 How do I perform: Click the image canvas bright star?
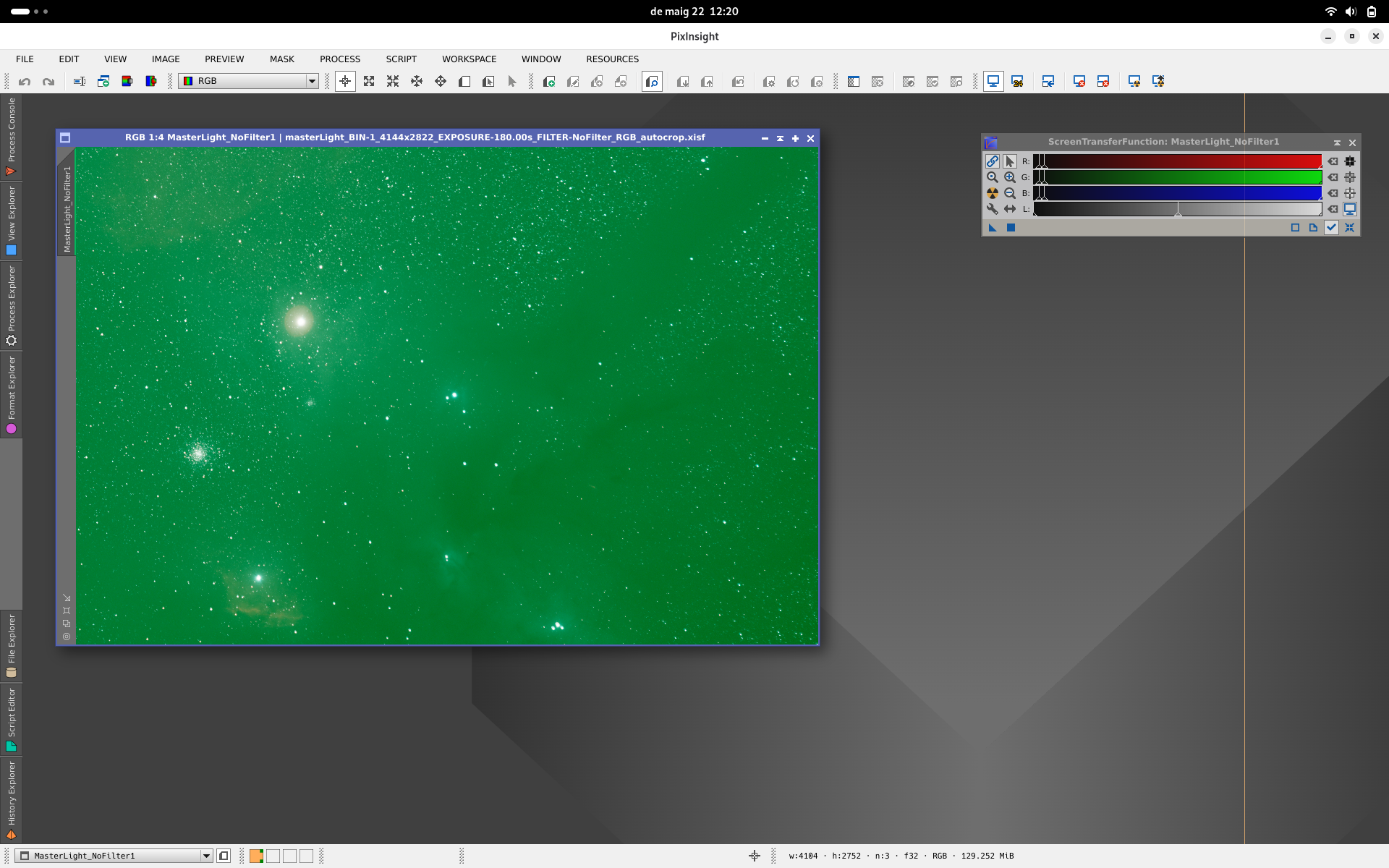tap(300, 321)
